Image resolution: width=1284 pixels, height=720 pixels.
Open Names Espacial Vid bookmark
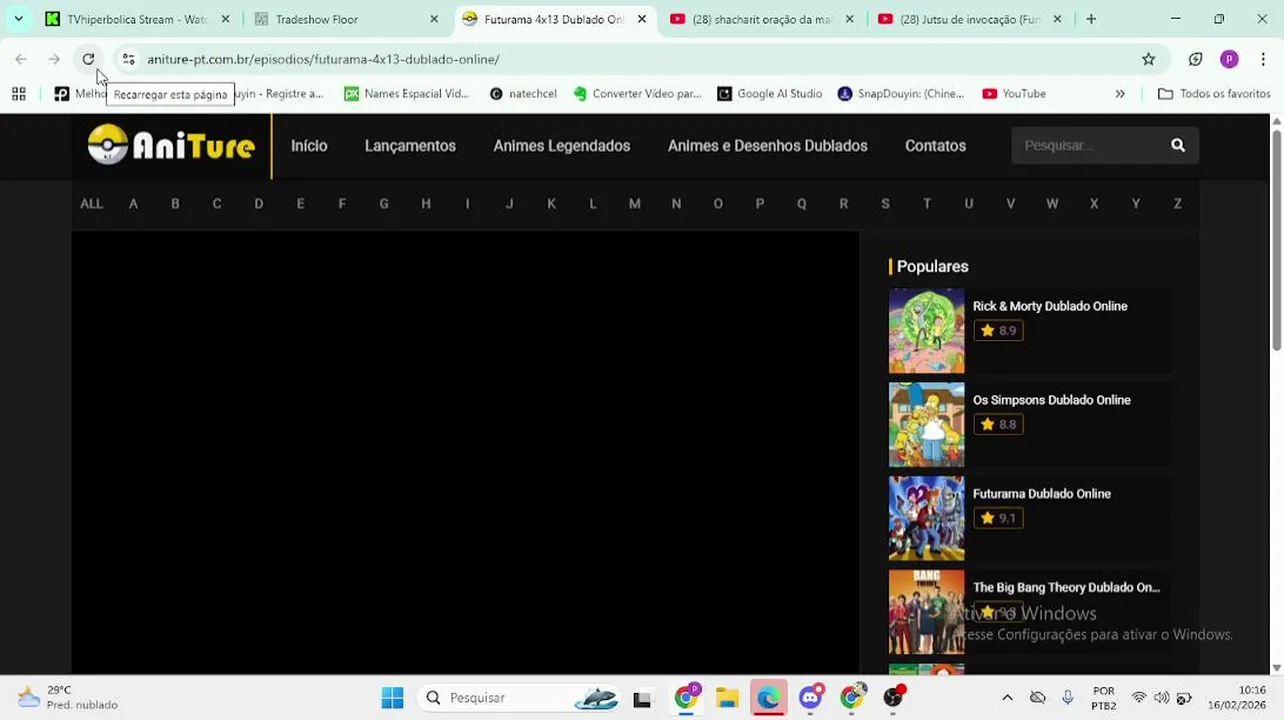[x=406, y=94]
